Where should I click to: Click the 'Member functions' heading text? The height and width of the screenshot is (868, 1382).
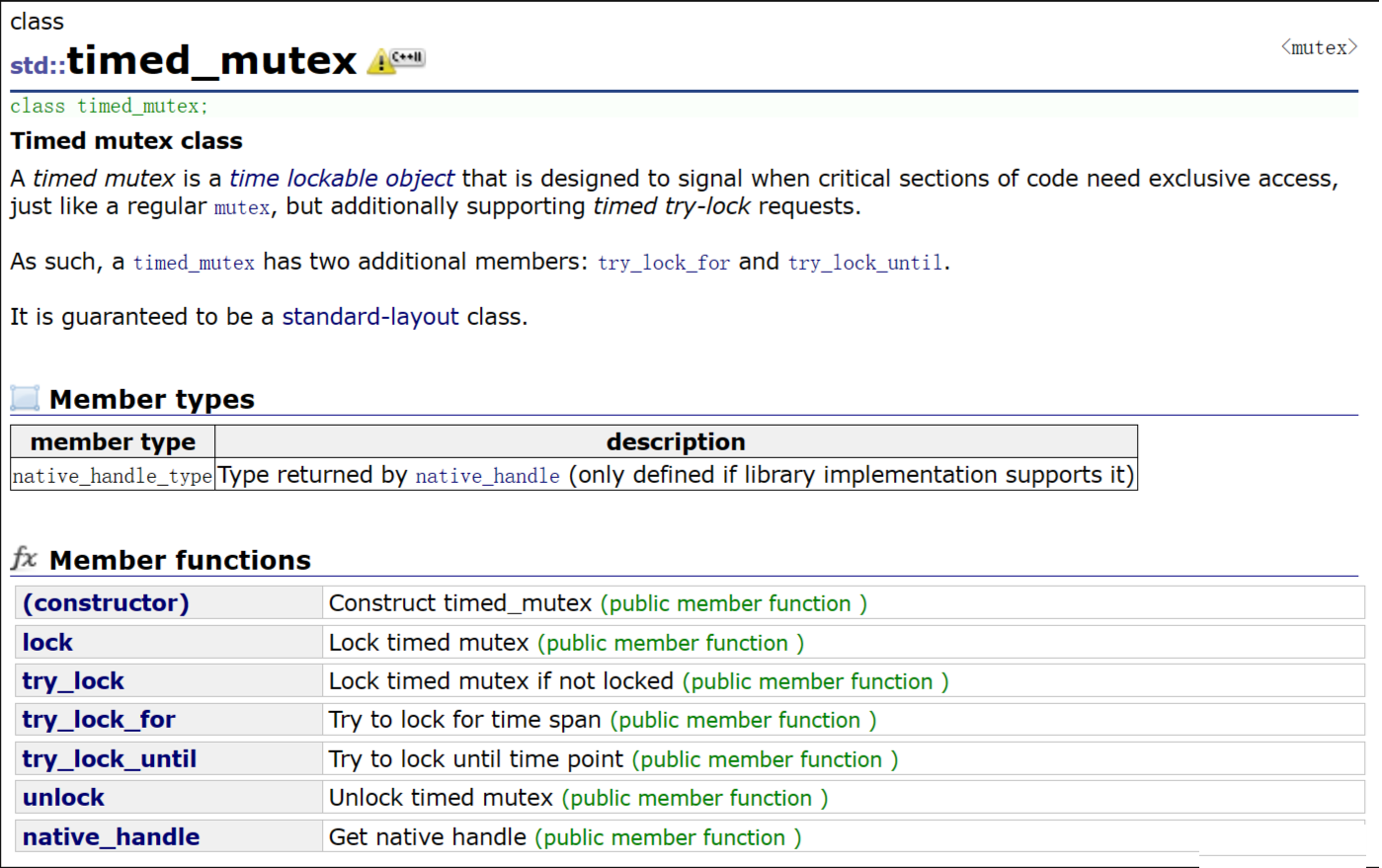point(180,560)
